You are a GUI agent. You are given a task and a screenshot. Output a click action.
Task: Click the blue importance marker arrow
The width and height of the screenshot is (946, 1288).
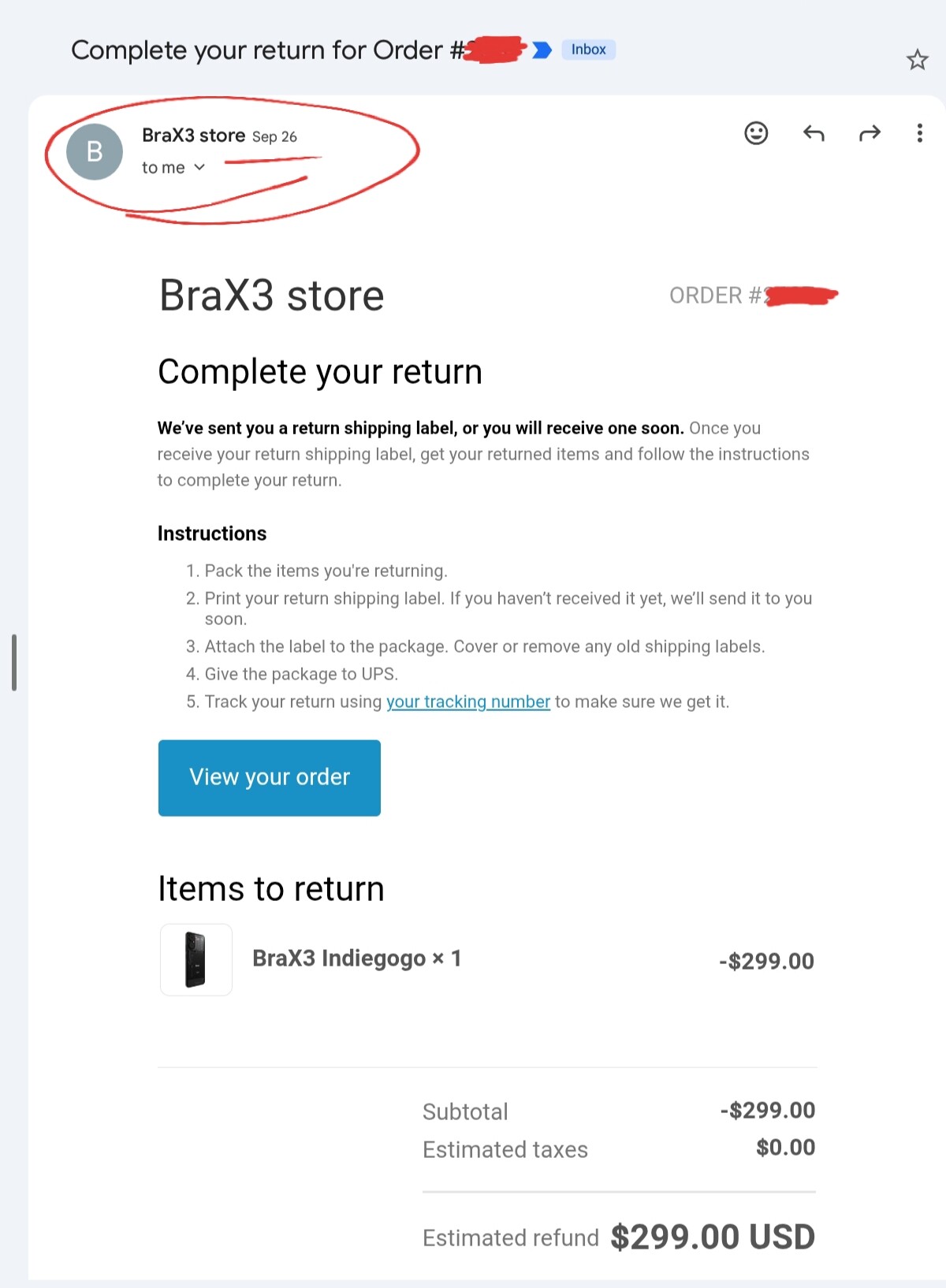click(x=542, y=50)
